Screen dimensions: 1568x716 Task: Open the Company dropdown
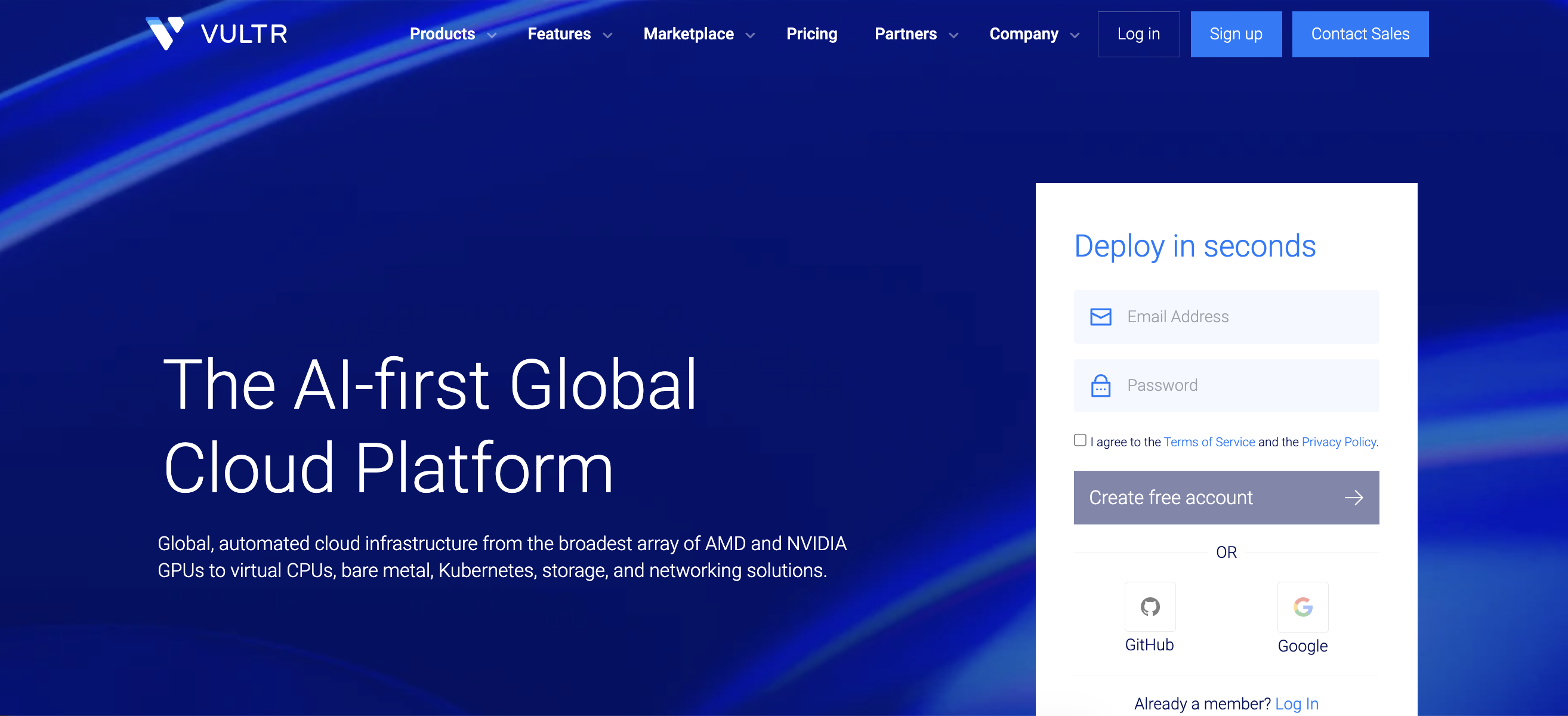pos(1024,34)
